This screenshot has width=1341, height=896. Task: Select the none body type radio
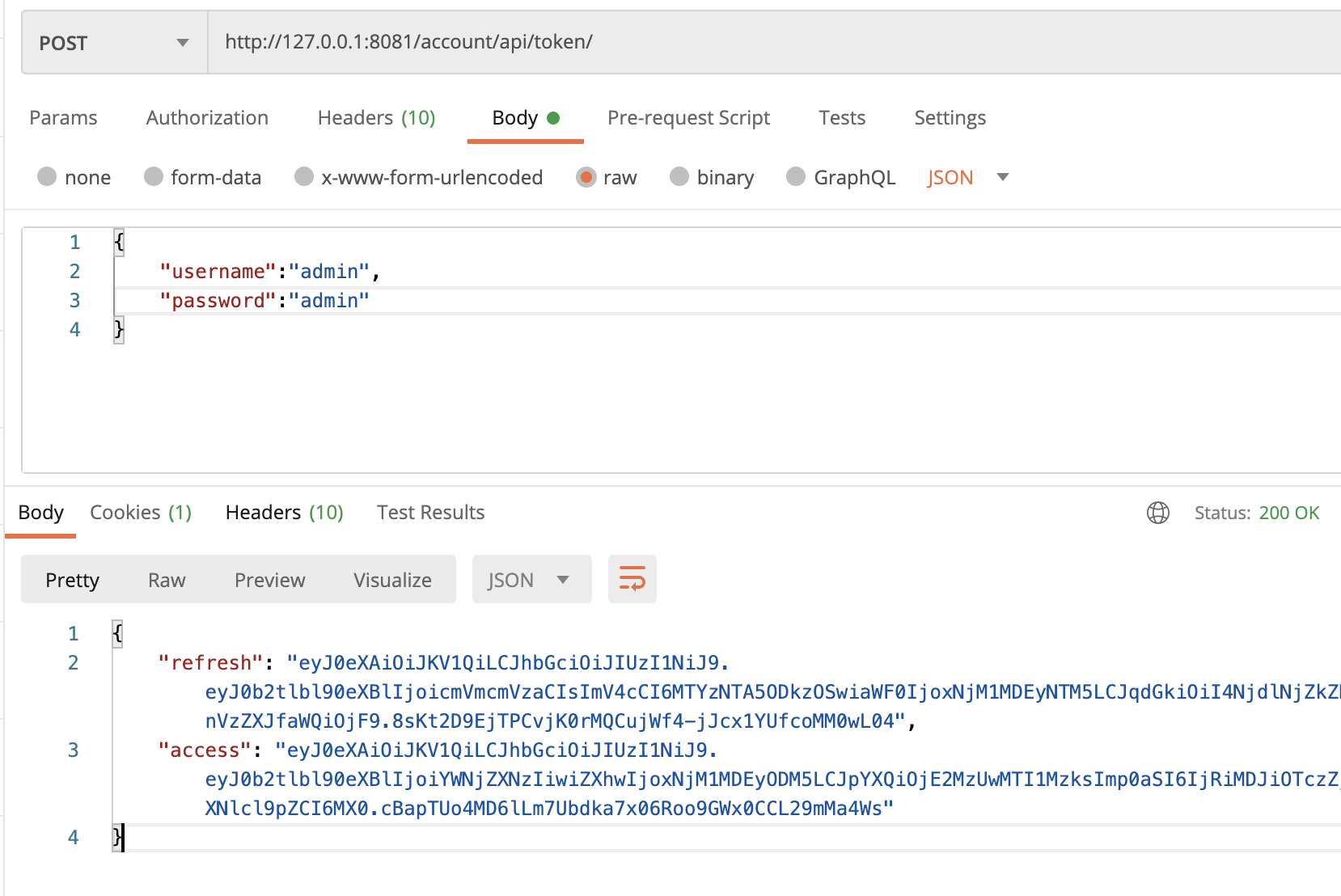pos(47,176)
